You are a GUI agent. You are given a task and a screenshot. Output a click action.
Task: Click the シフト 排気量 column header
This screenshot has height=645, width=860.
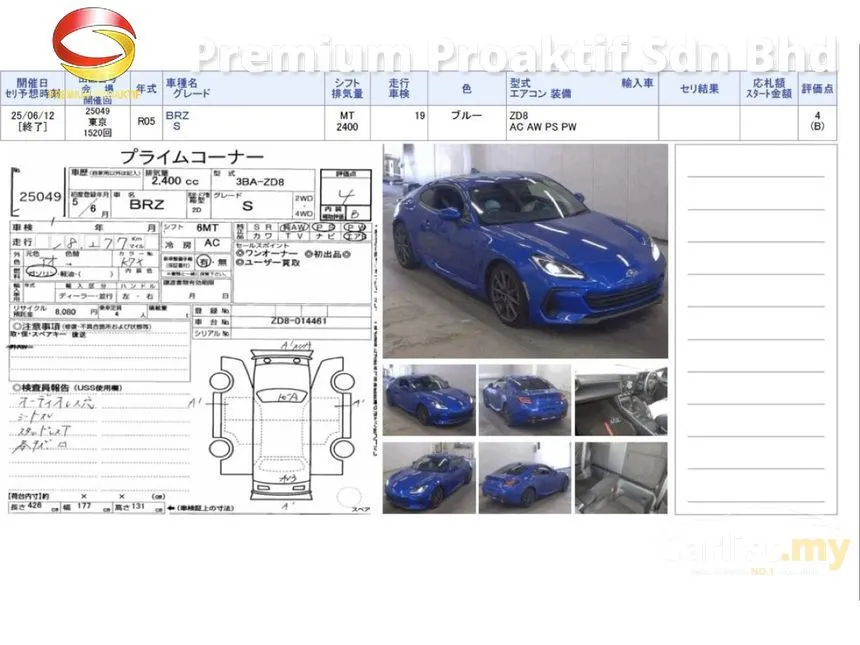(347, 88)
